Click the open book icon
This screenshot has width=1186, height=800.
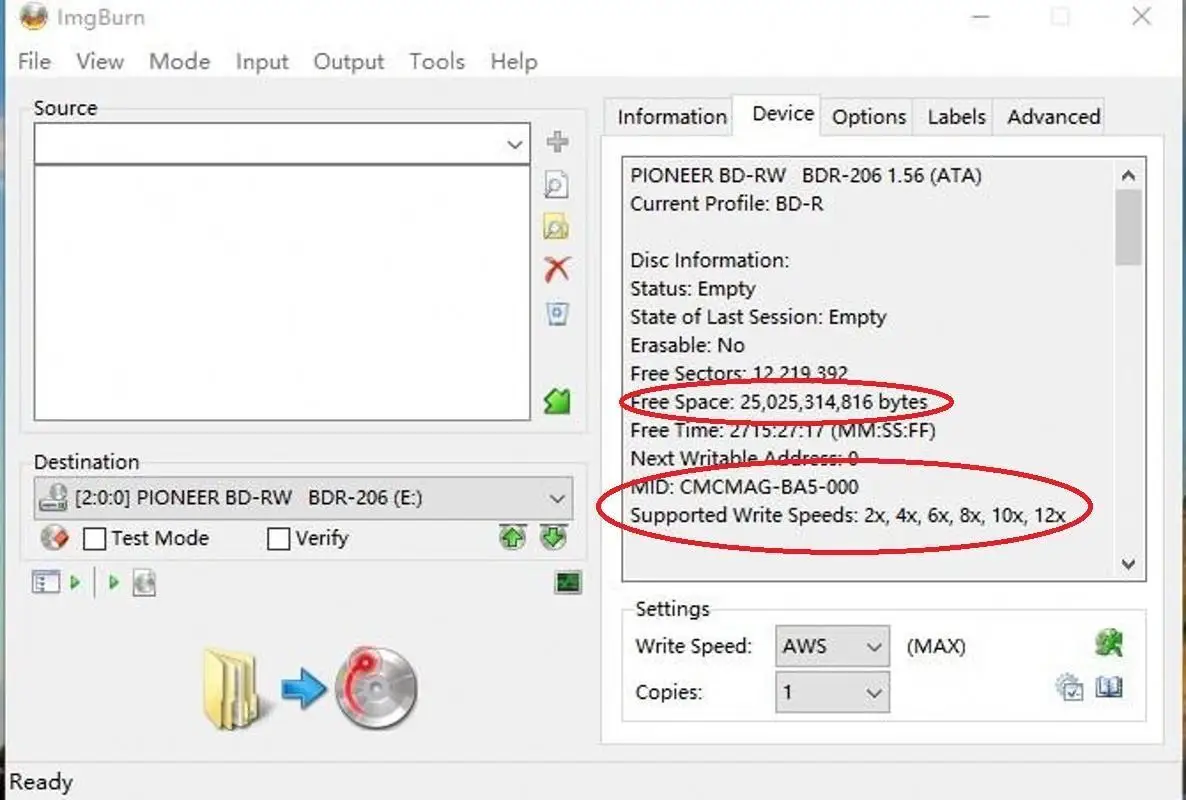1109,687
